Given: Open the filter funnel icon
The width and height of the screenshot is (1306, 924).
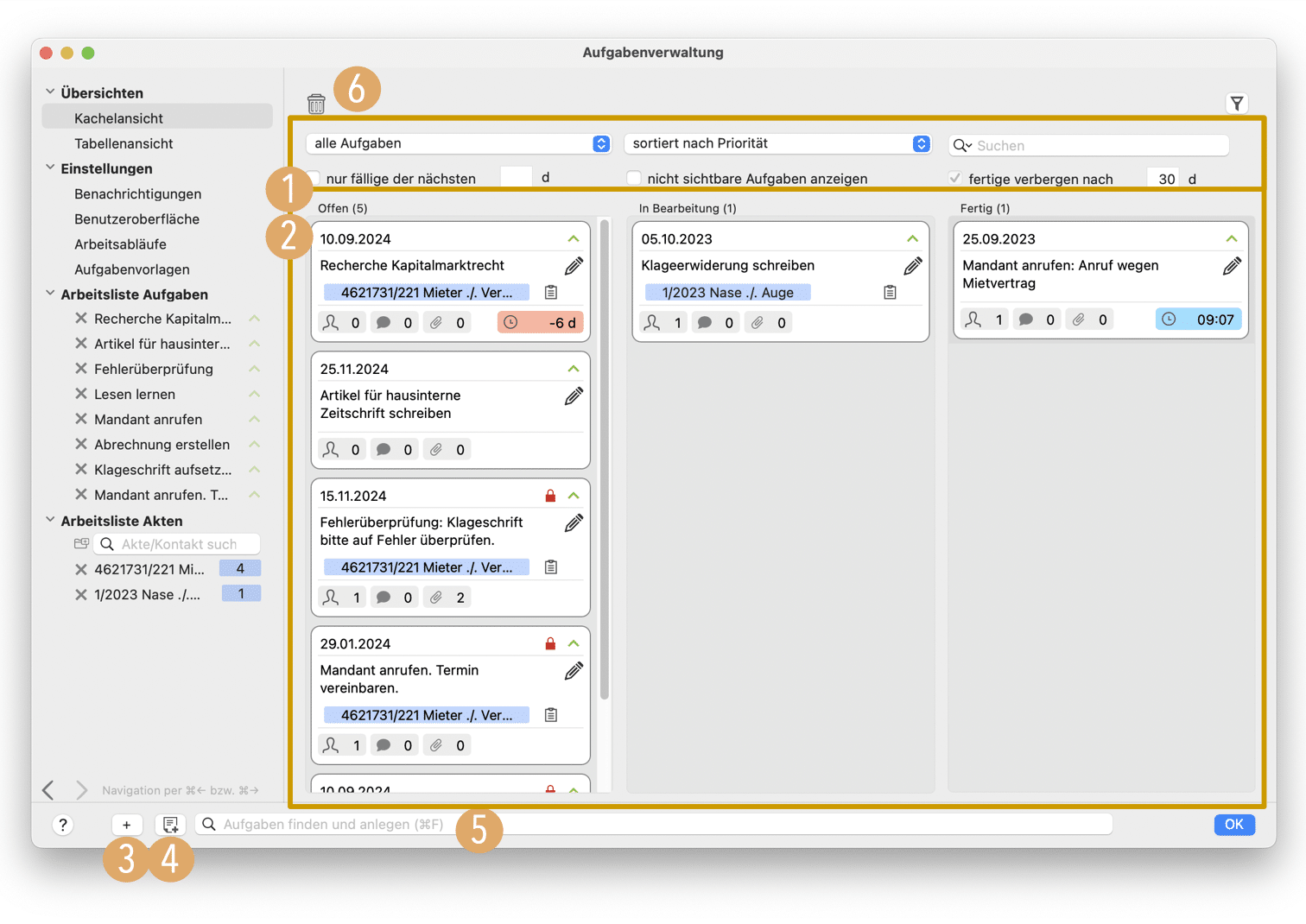Looking at the screenshot, I should coord(1237,104).
